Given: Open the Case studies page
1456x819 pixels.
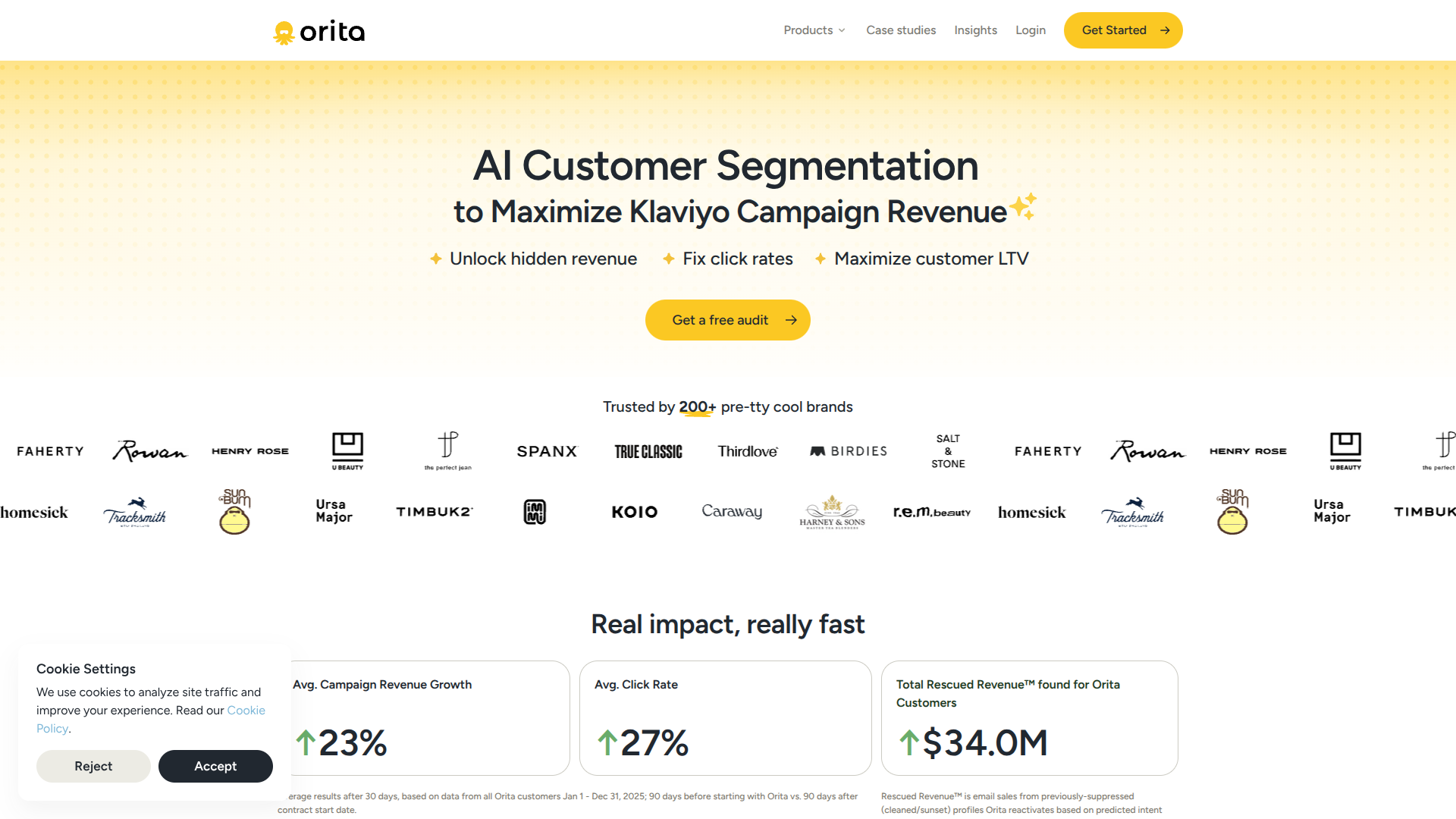Looking at the screenshot, I should (901, 30).
